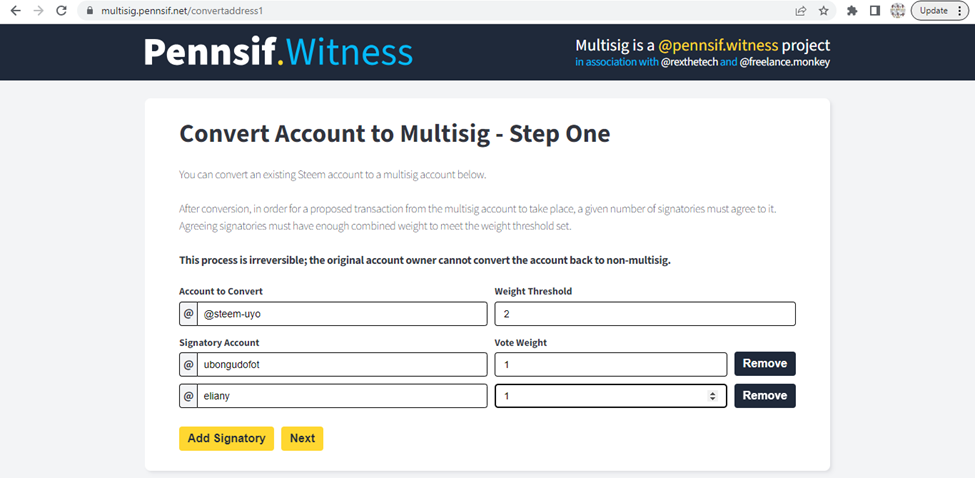Click the Add Signatory button
Image resolution: width=975 pixels, height=478 pixels.
[226, 438]
